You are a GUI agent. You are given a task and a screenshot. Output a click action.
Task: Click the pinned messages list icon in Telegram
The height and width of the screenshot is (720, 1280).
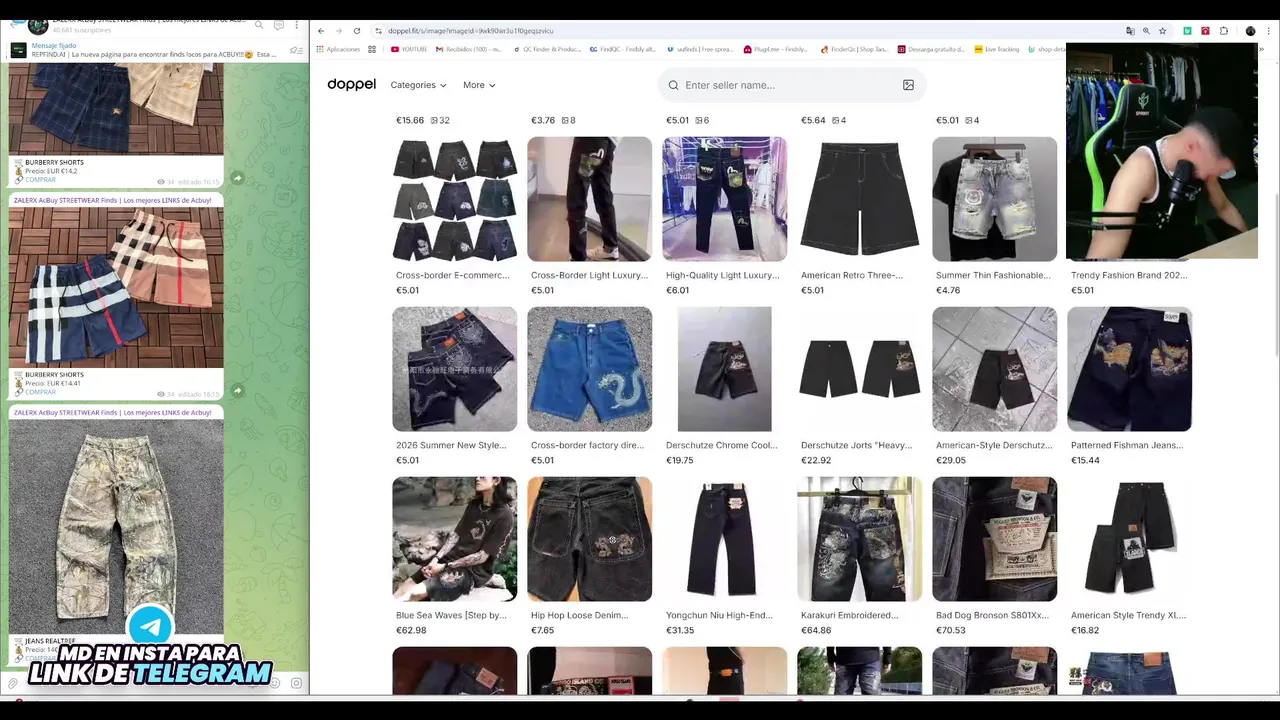295,50
